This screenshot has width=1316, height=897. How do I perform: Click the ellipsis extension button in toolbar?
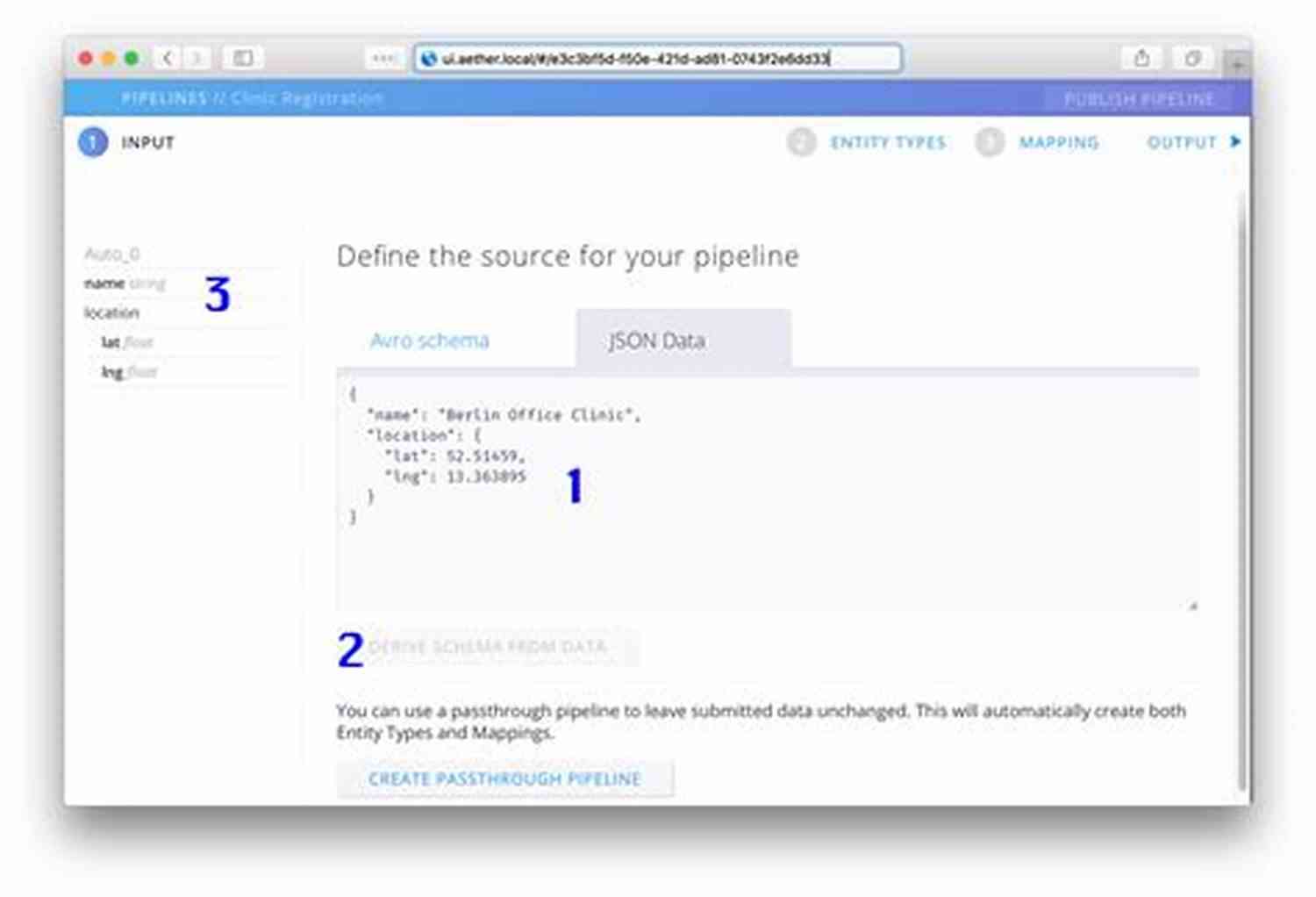[383, 58]
